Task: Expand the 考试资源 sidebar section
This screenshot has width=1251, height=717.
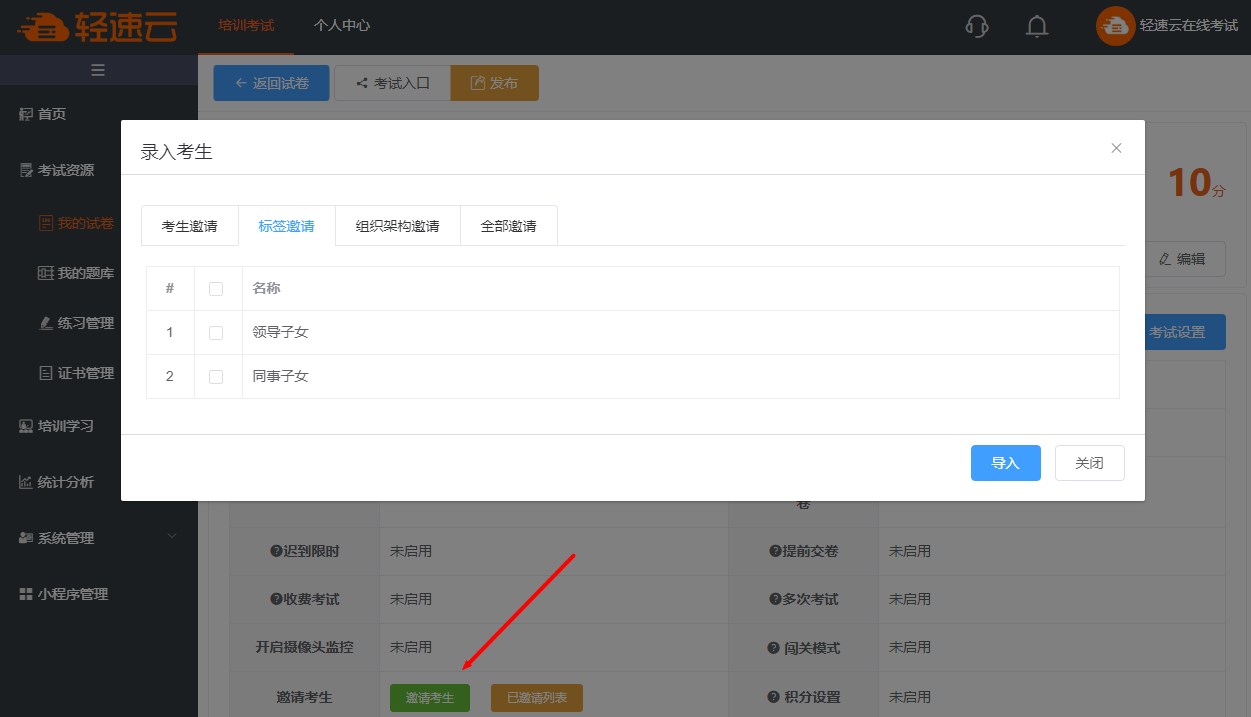Action: 66,170
